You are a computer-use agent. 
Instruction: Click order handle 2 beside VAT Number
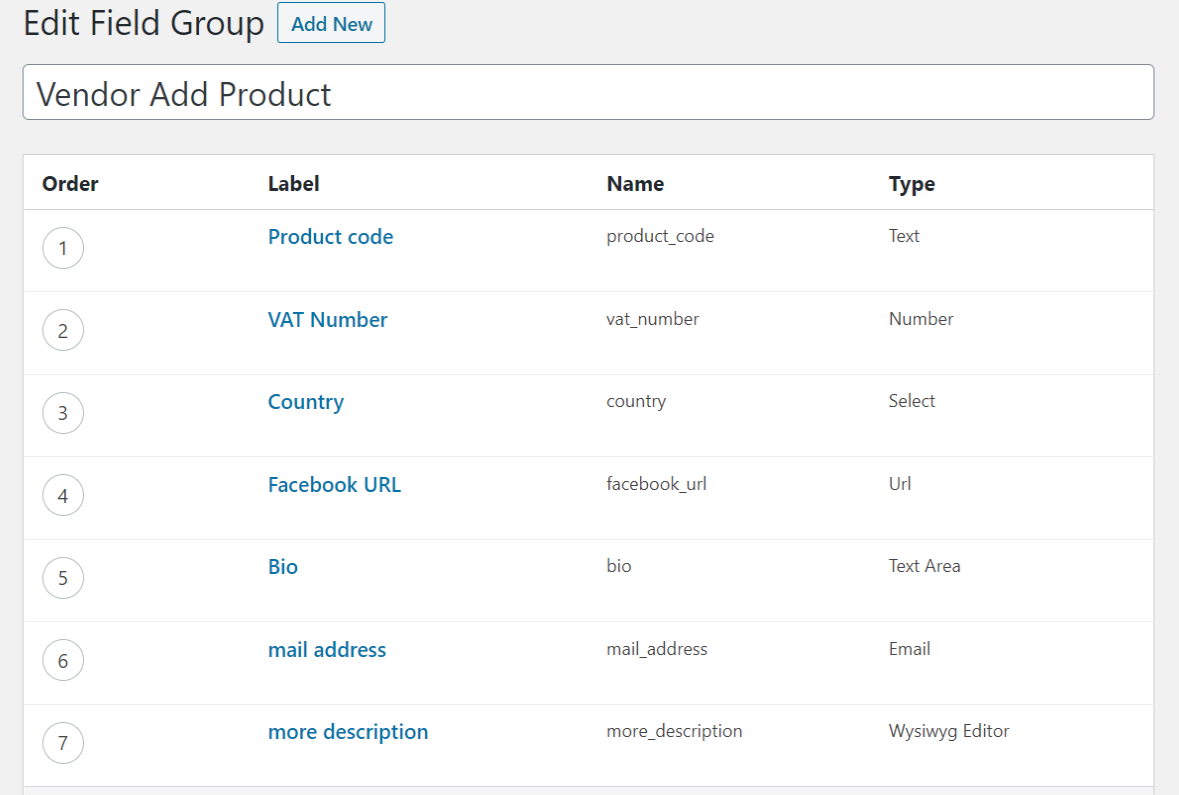63,330
